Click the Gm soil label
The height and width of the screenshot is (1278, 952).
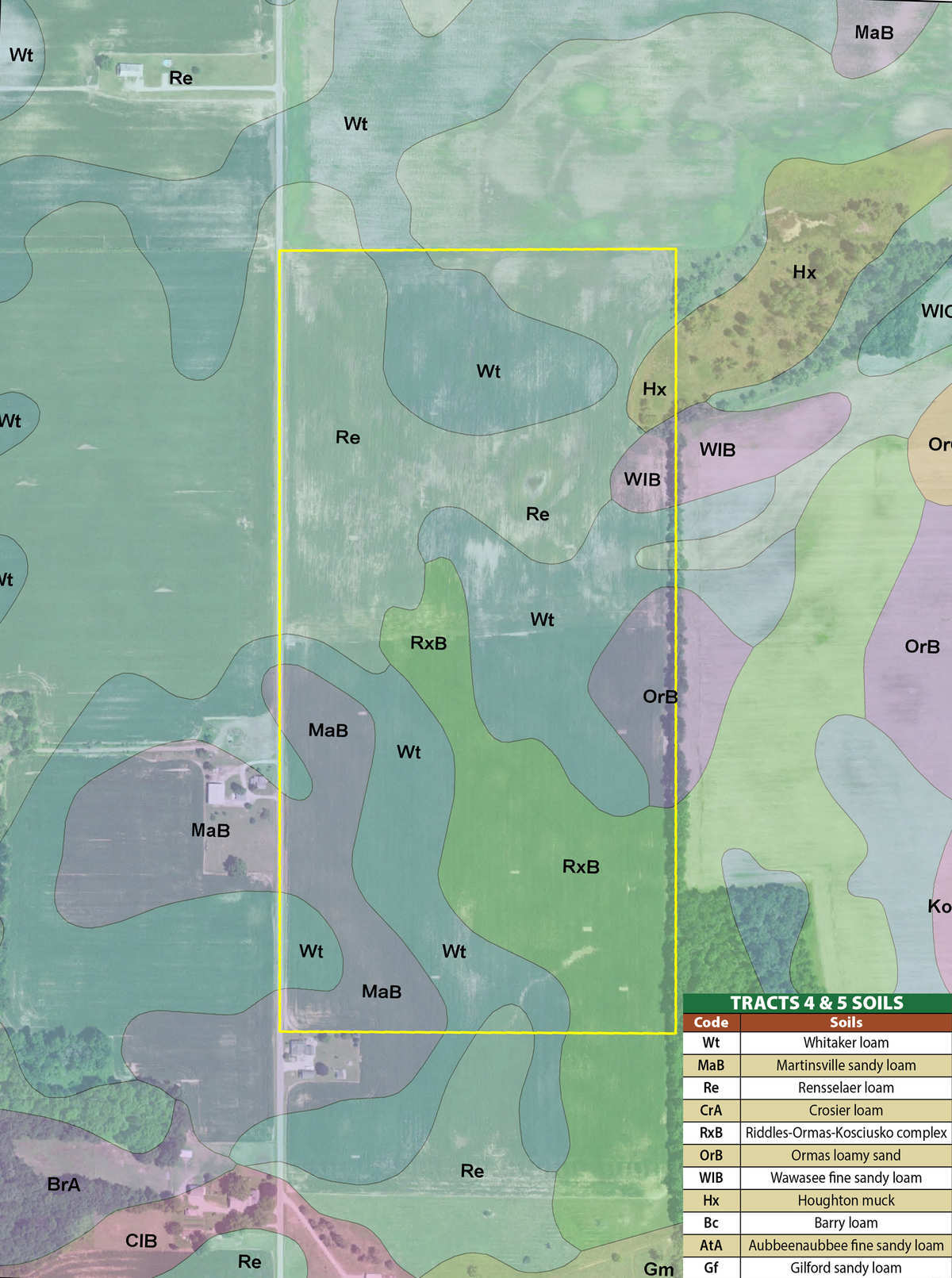(x=658, y=1269)
